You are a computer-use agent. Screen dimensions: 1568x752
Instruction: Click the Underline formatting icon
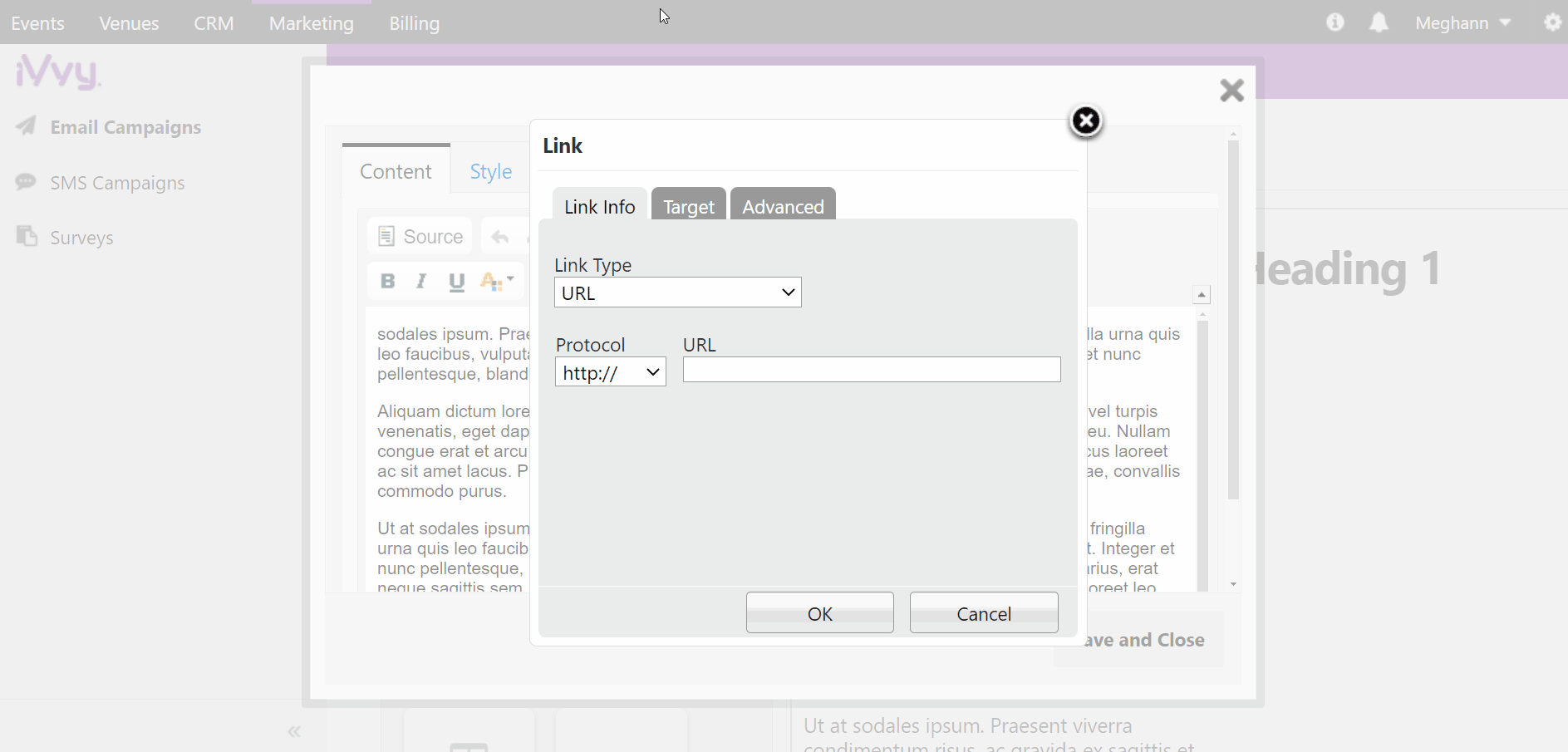tap(456, 282)
